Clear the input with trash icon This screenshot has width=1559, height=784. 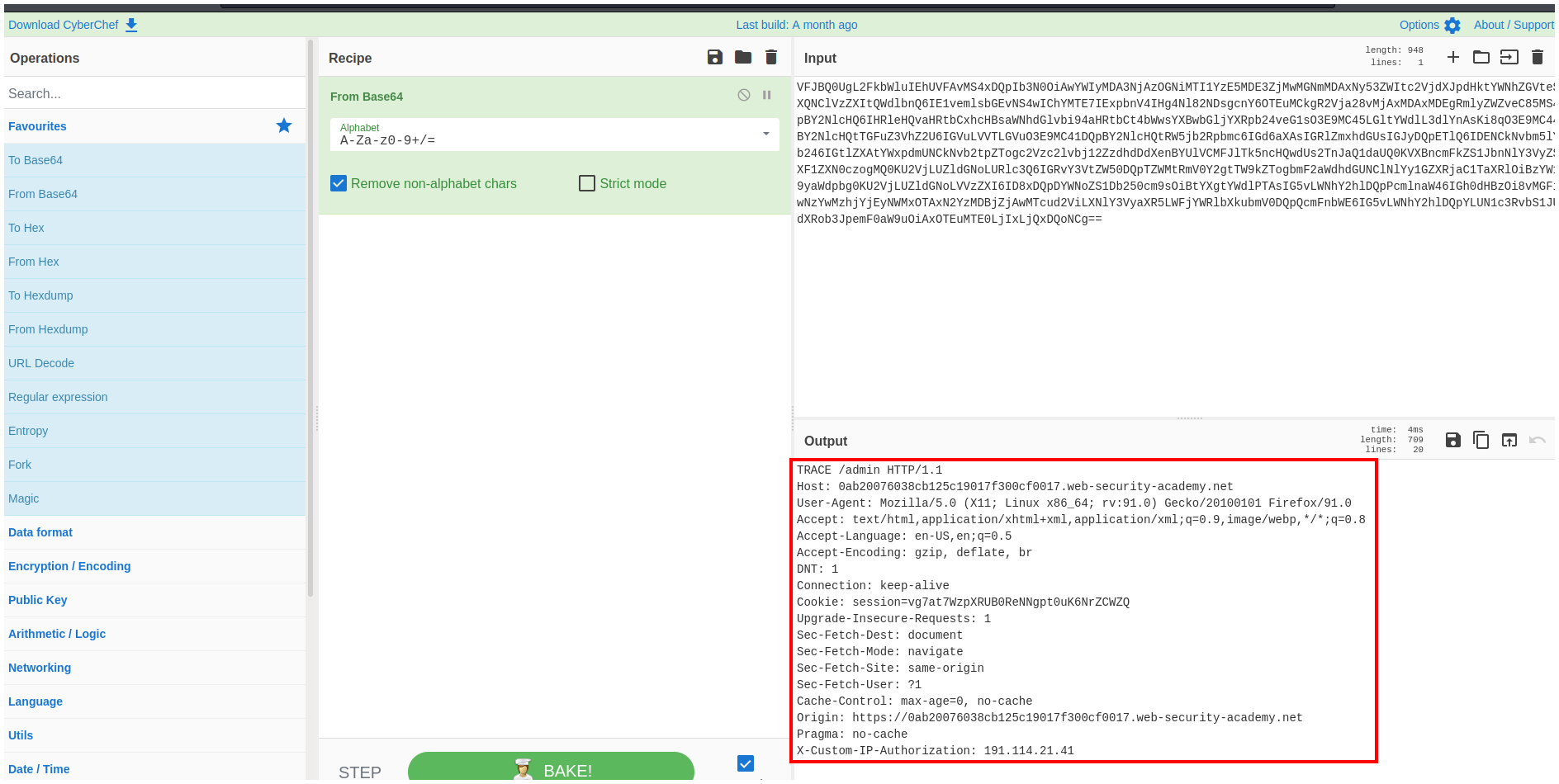pyautogui.click(x=1538, y=57)
